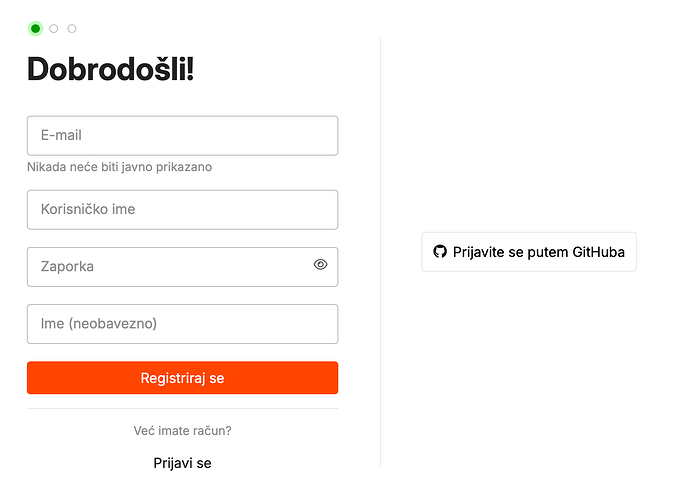The height and width of the screenshot is (500, 681).
Task: Click Prijavite se putem GitHuba button
Action: (x=529, y=252)
